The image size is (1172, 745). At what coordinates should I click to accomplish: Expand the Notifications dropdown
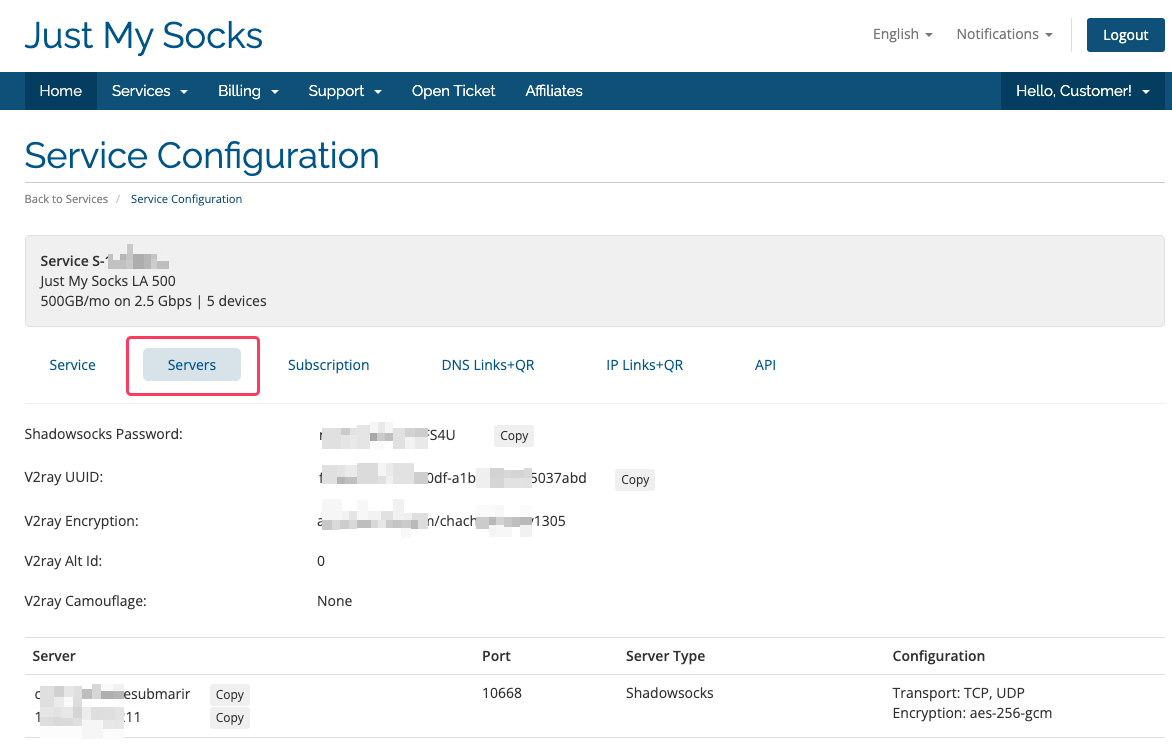(1004, 34)
